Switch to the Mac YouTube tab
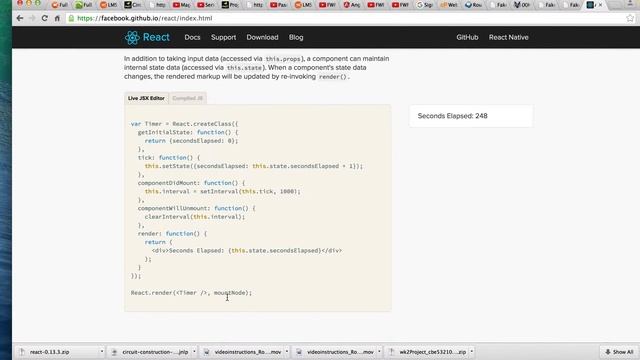 pyautogui.click(x=181, y=5)
